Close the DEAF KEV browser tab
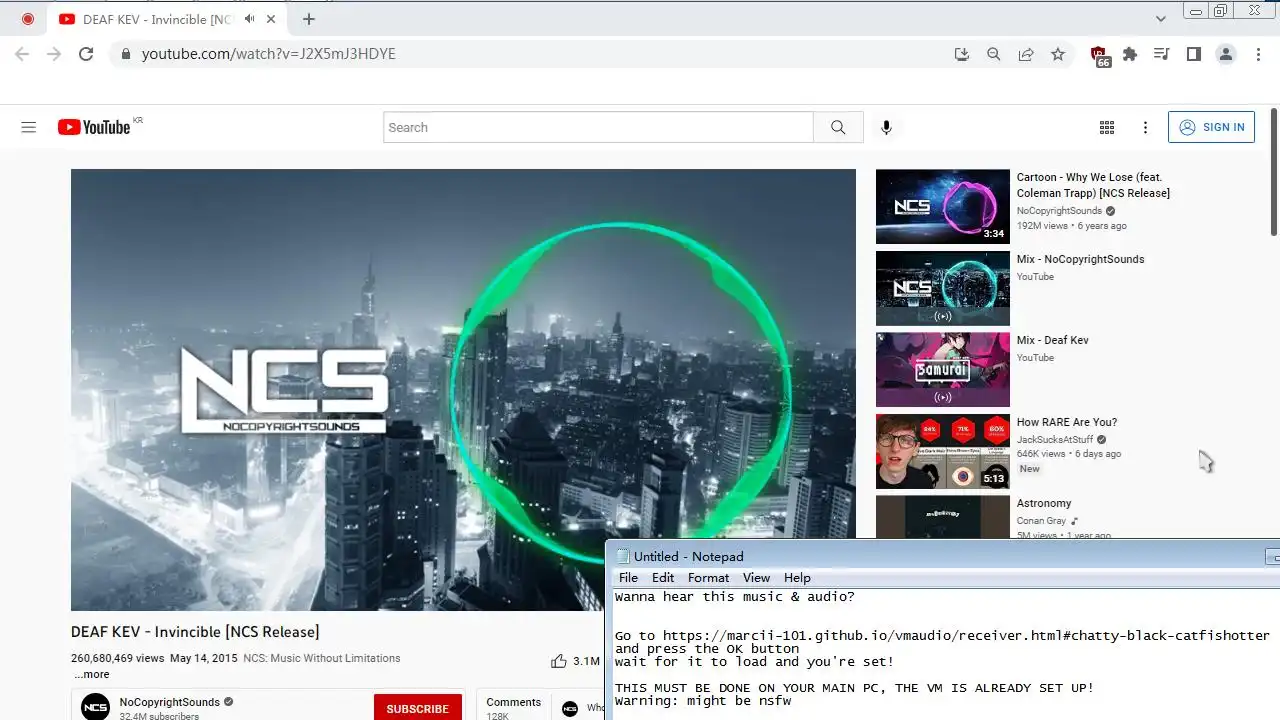1280x720 pixels. [271, 19]
